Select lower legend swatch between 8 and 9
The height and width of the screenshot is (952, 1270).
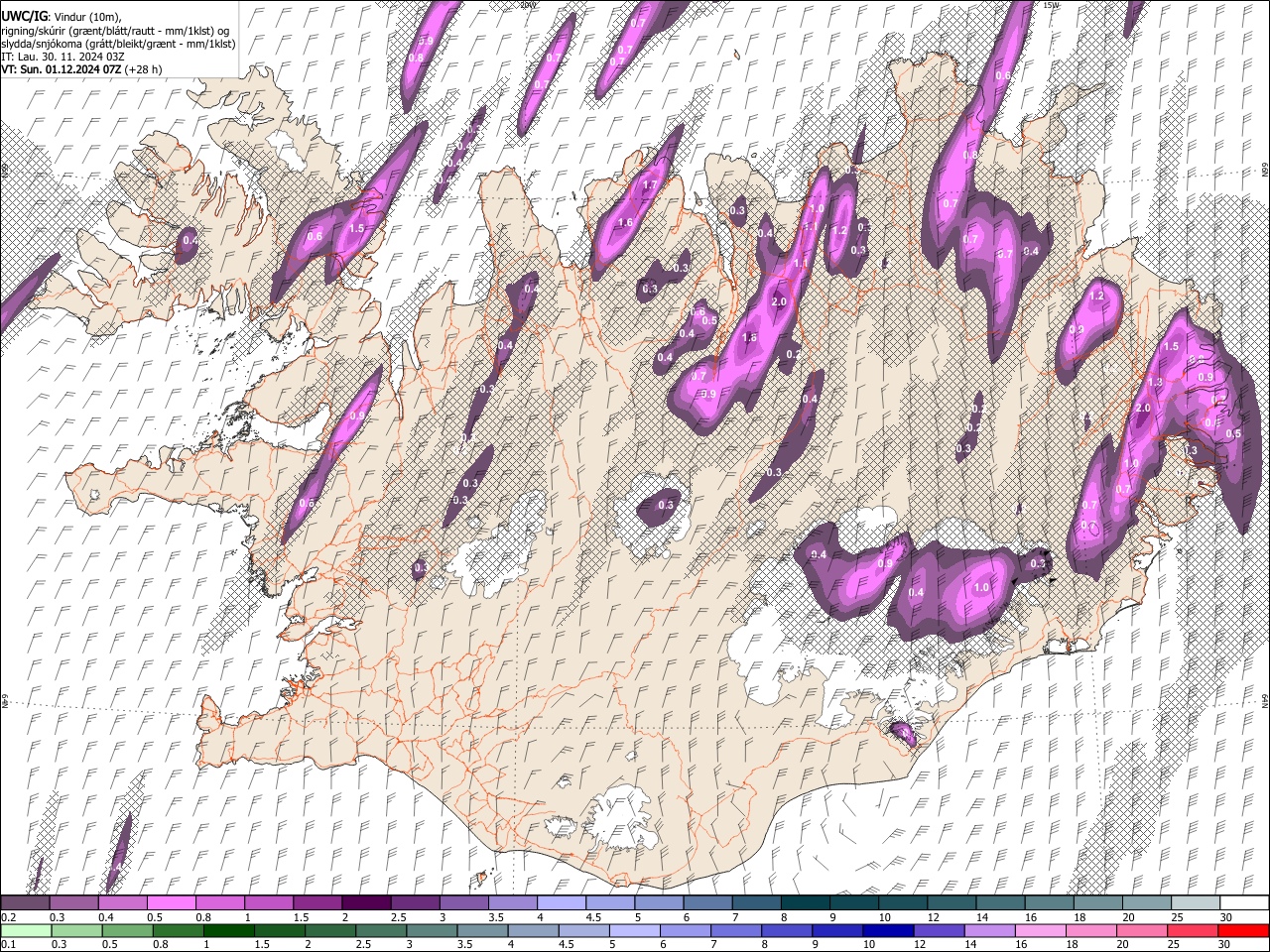click(786, 931)
